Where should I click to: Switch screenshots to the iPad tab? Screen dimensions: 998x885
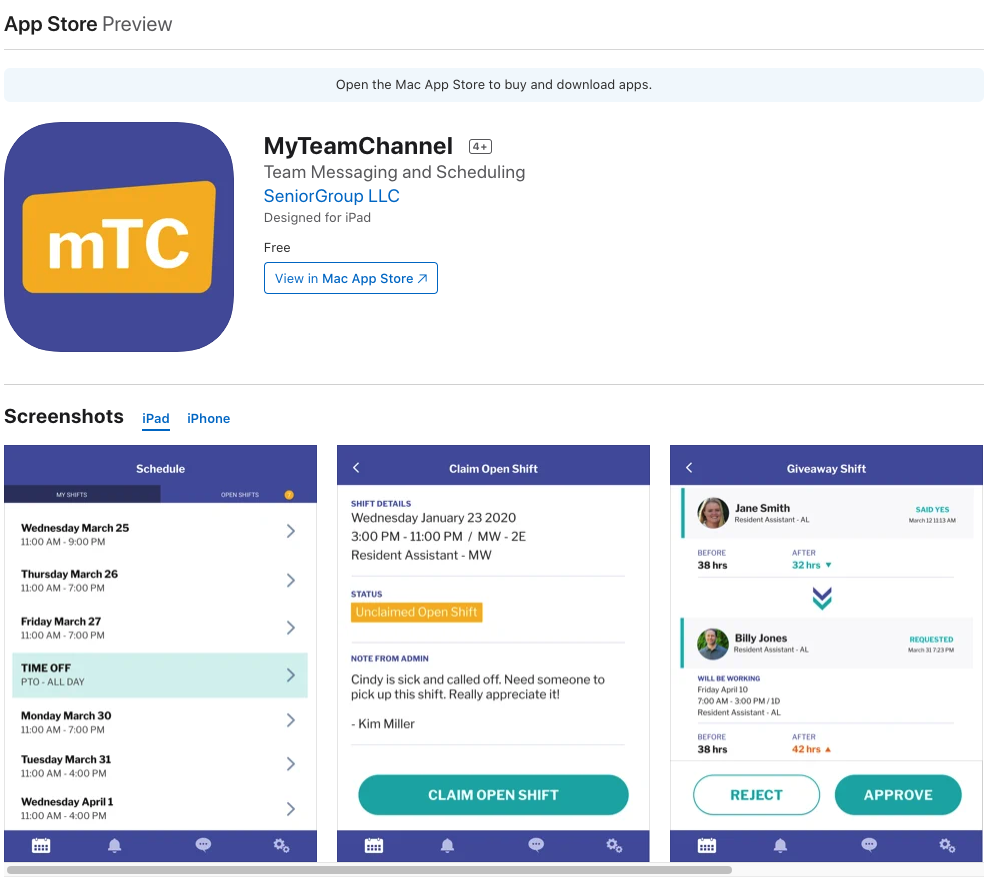click(x=155, y=419)
